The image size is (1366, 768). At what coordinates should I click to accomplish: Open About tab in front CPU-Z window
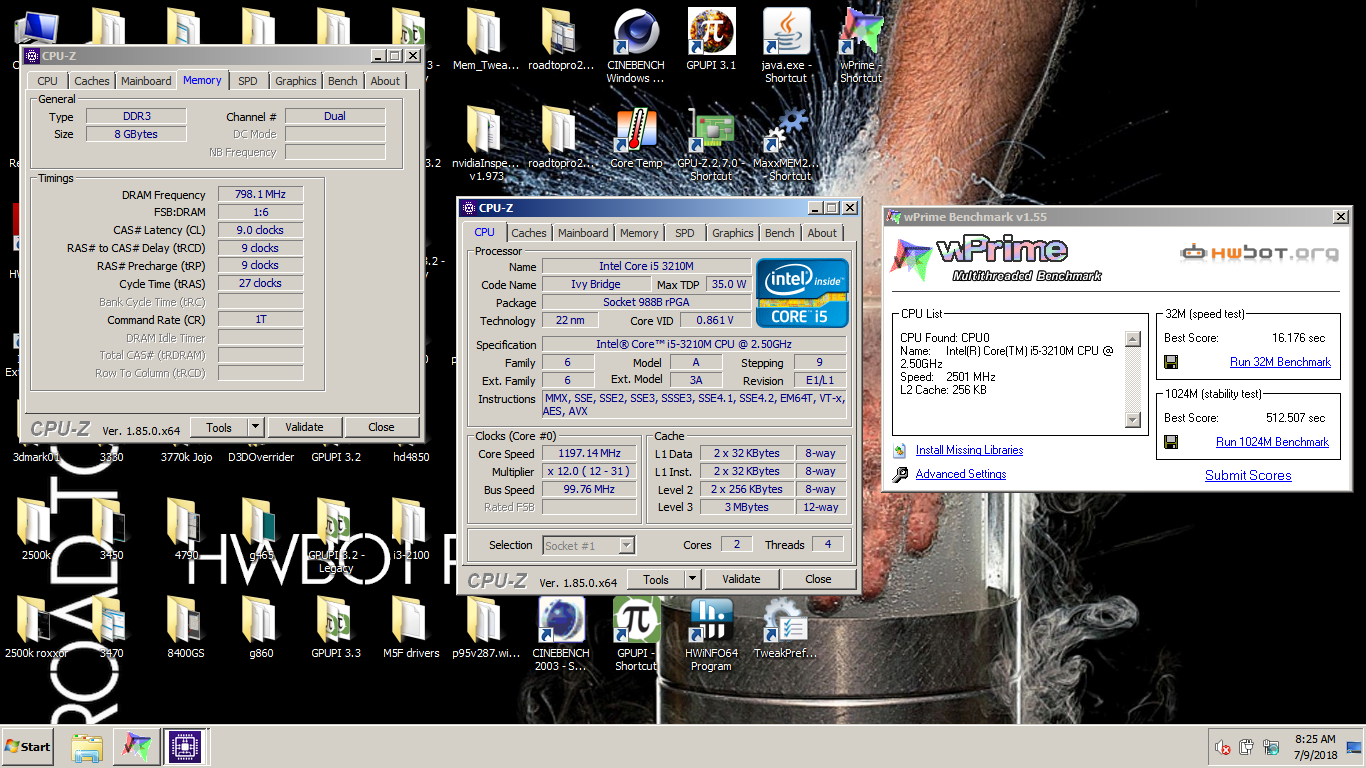click(x=822, y=233)
